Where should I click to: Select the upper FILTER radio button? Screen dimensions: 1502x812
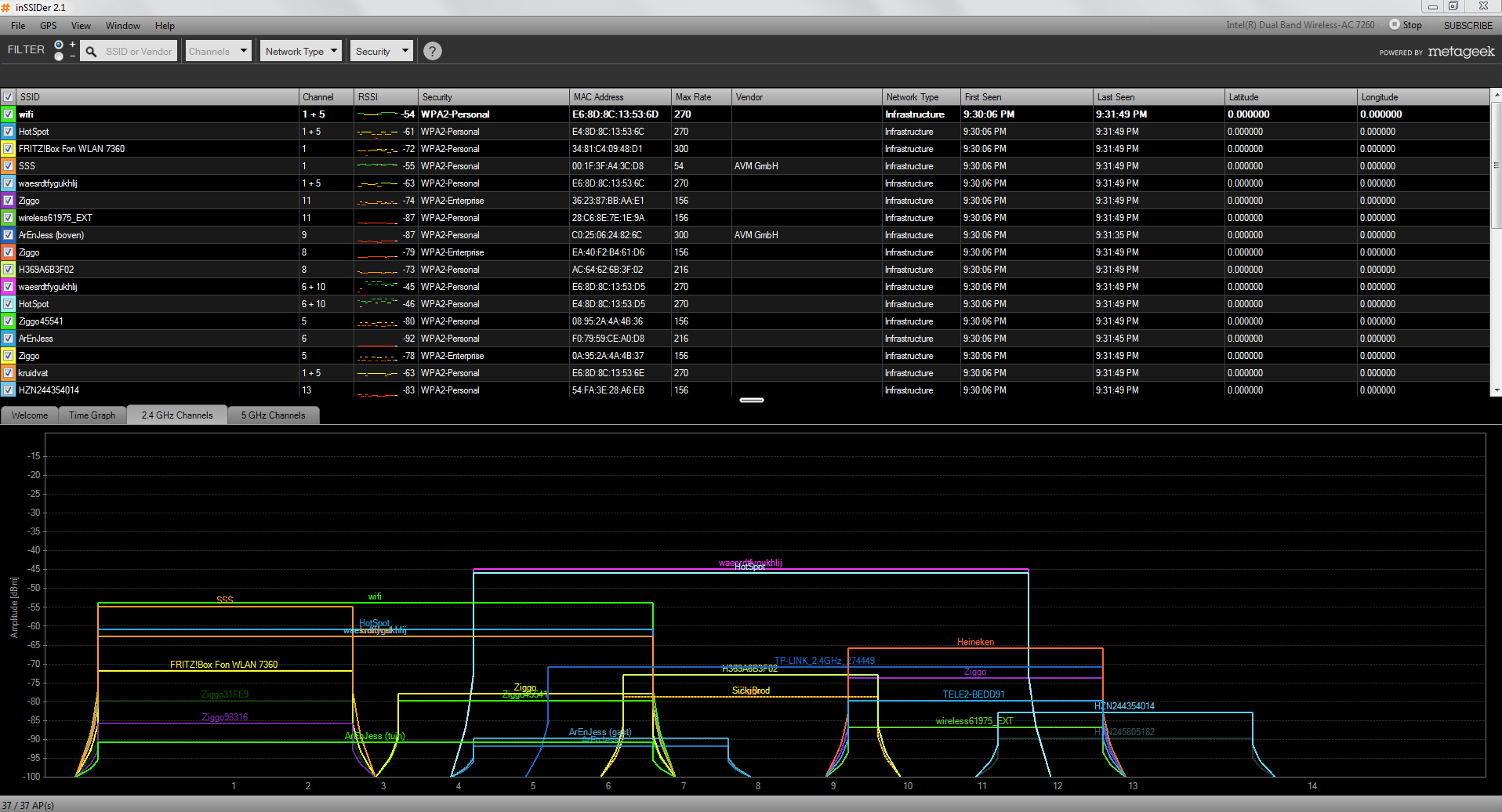(59, 45)
